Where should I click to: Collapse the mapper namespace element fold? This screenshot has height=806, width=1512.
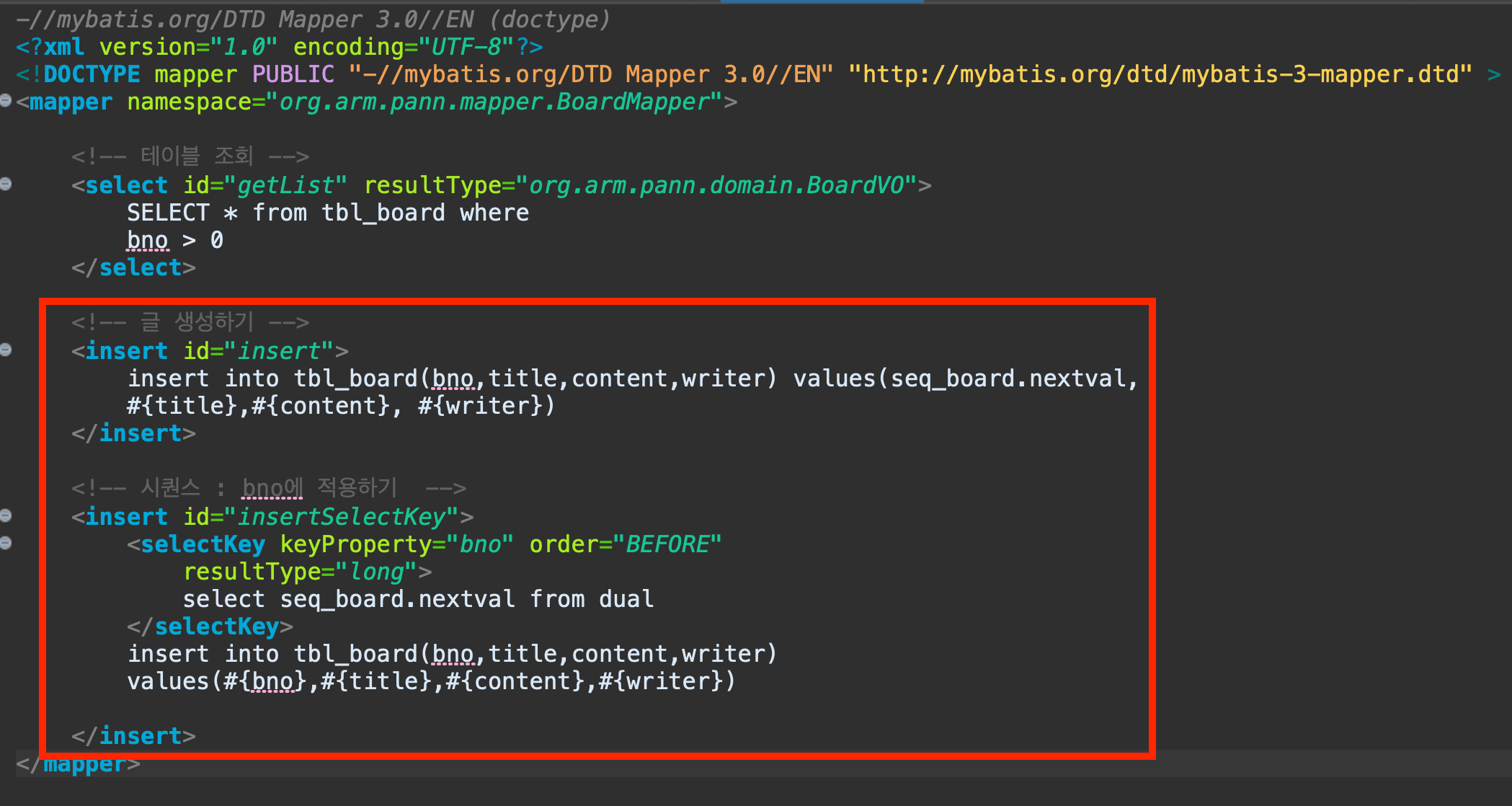pyautogui.click(x=6, y=100)
